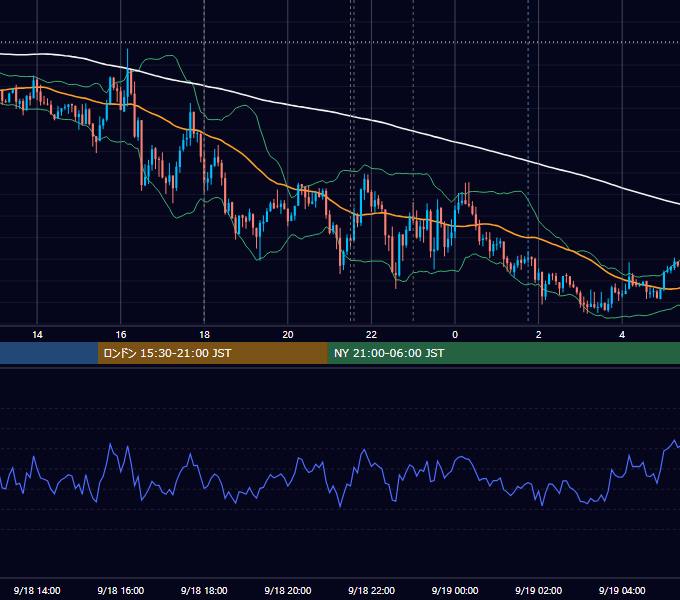Click the ロンドン 15:30-21:00 JST session bar
Screen dimensions: 680x600
212,353
